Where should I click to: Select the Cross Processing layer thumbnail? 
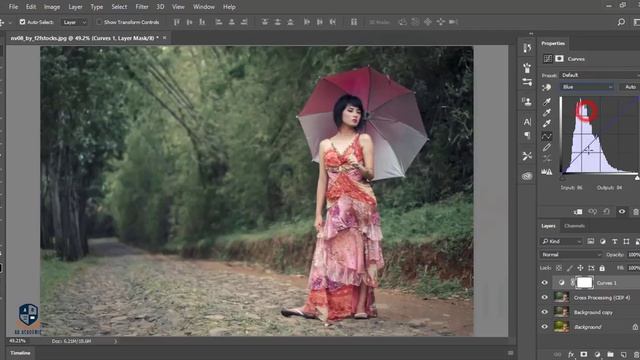coord(561,297)
